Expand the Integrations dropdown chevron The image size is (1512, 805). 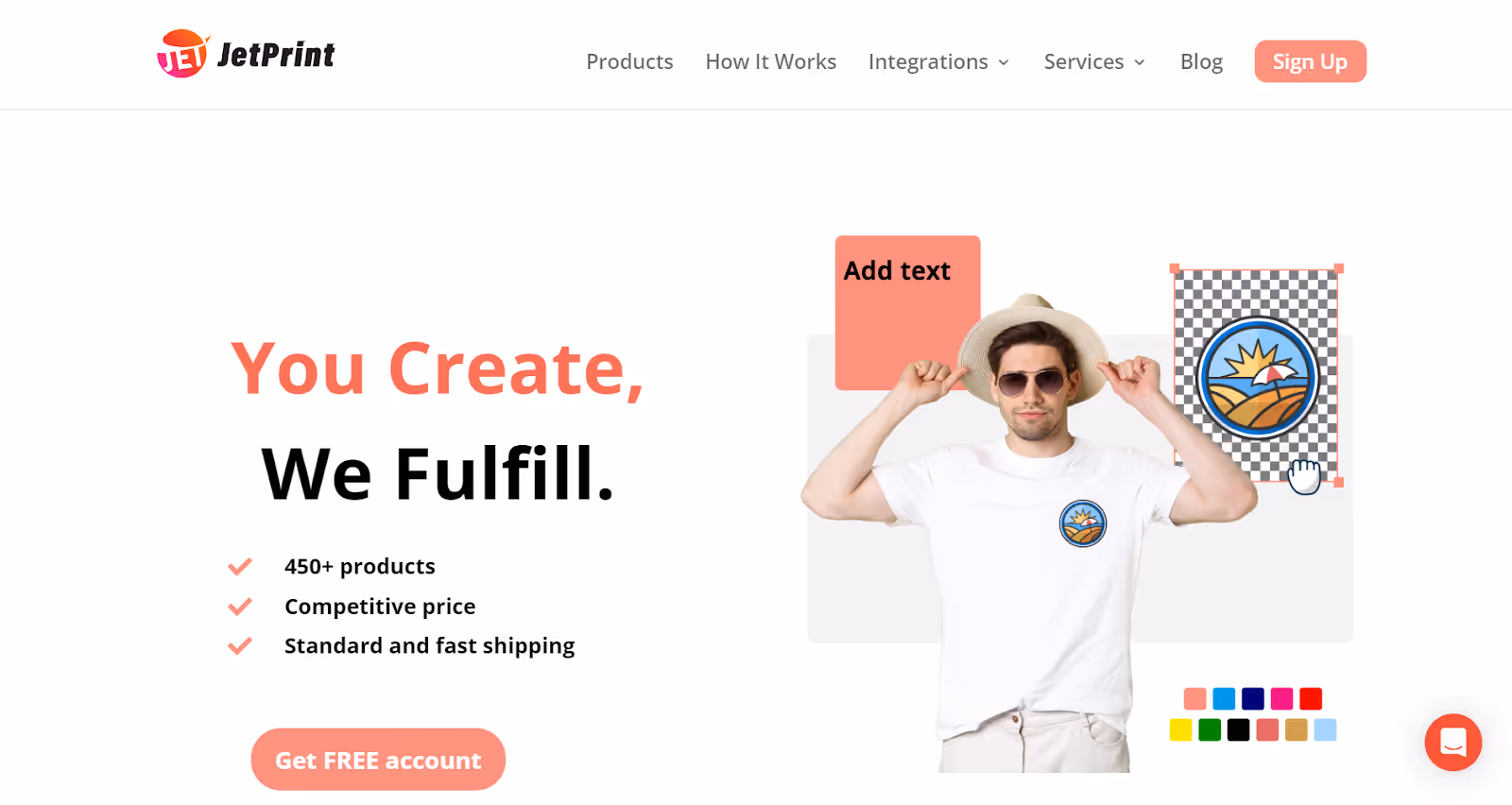coord(1004,62)
